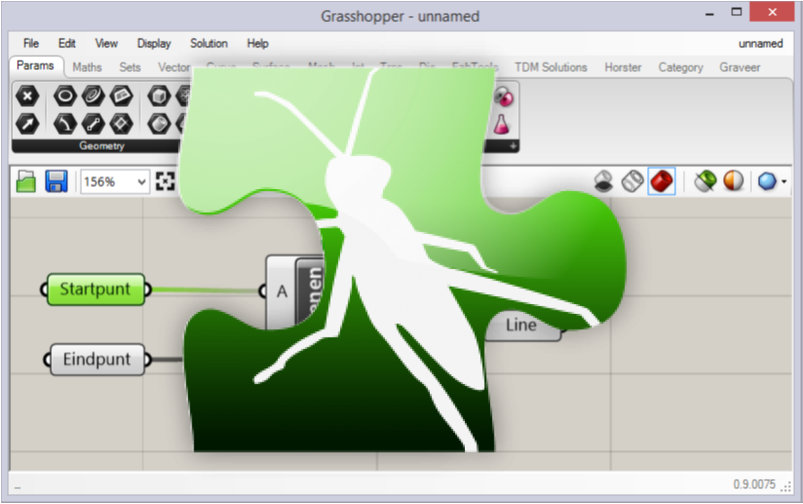Switch to the Vector tab
Screen dimensions: 803x504
(x=174, y=67)
